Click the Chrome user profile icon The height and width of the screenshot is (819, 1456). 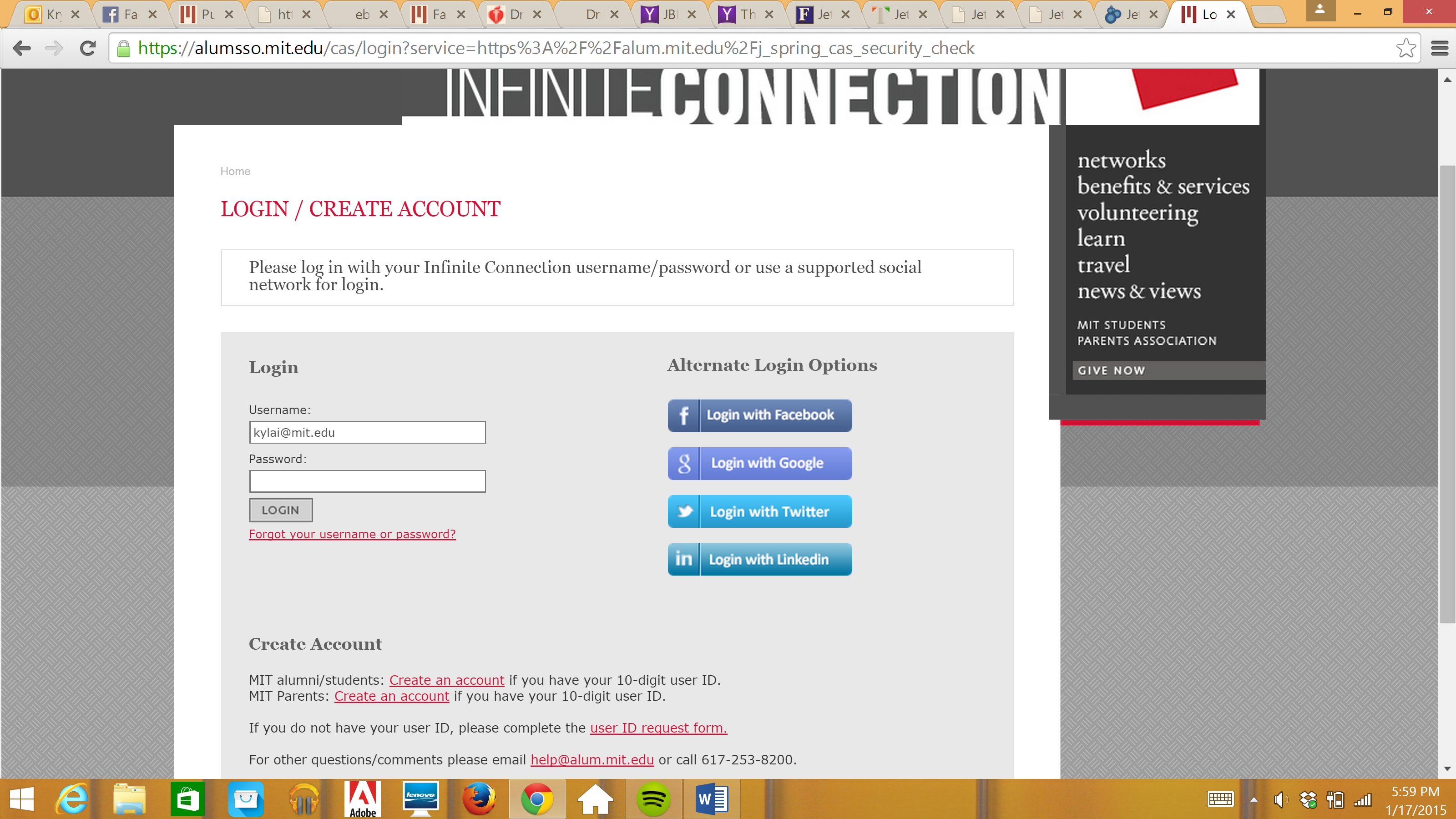click(x=1320, y=10)
